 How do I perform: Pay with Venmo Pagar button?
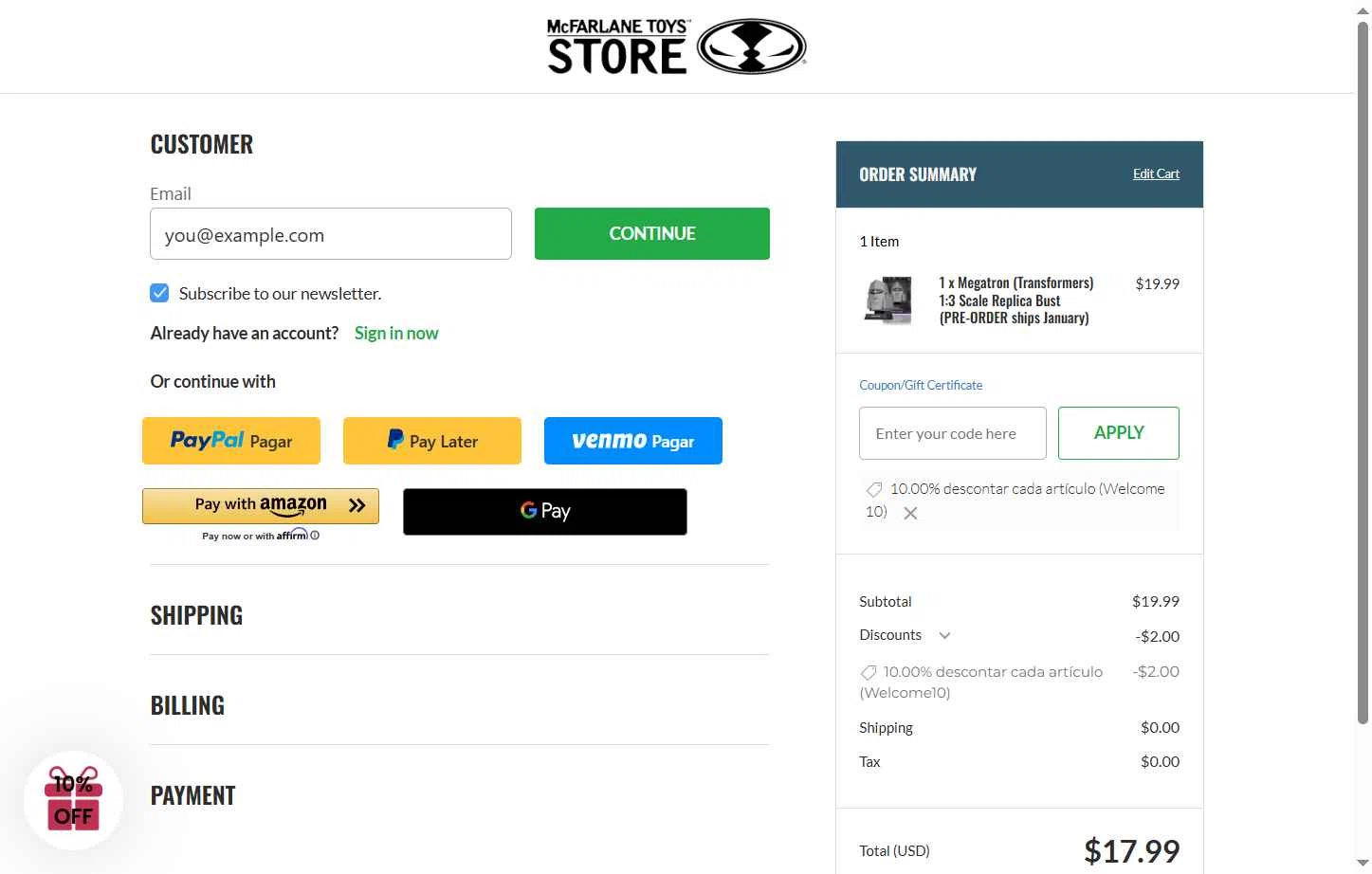point(633,441)
